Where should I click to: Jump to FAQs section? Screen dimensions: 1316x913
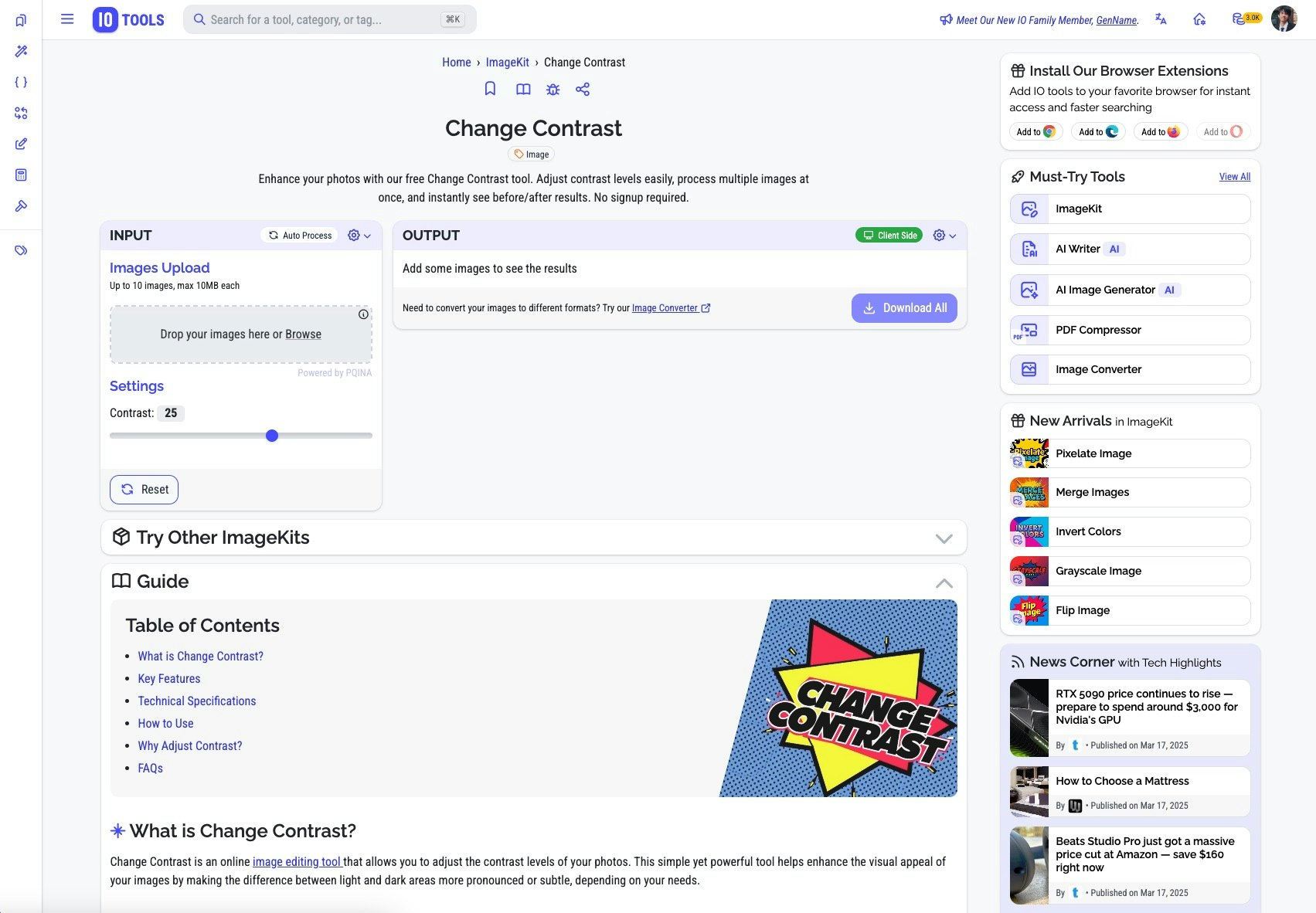[x=150, y=769]
